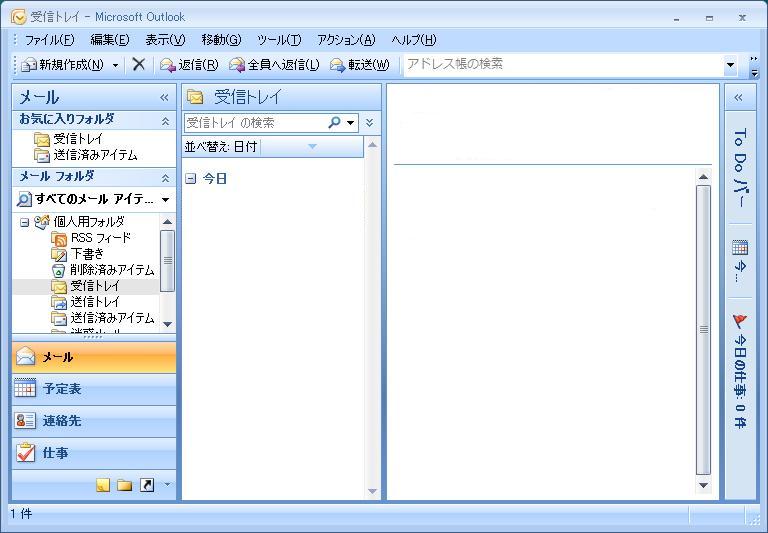768x533 pixels.
Task: Expand the To Do バー with chevron
Action: point(739,97)
